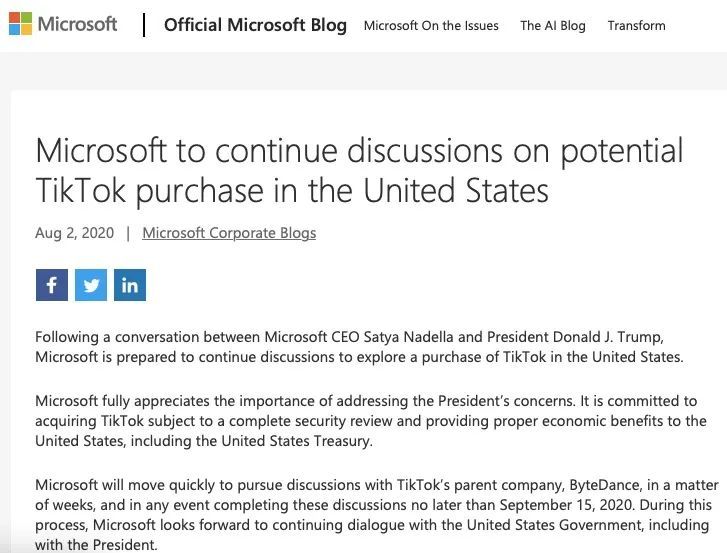Open The AI Blog navigation item

(x=553, y=25)
